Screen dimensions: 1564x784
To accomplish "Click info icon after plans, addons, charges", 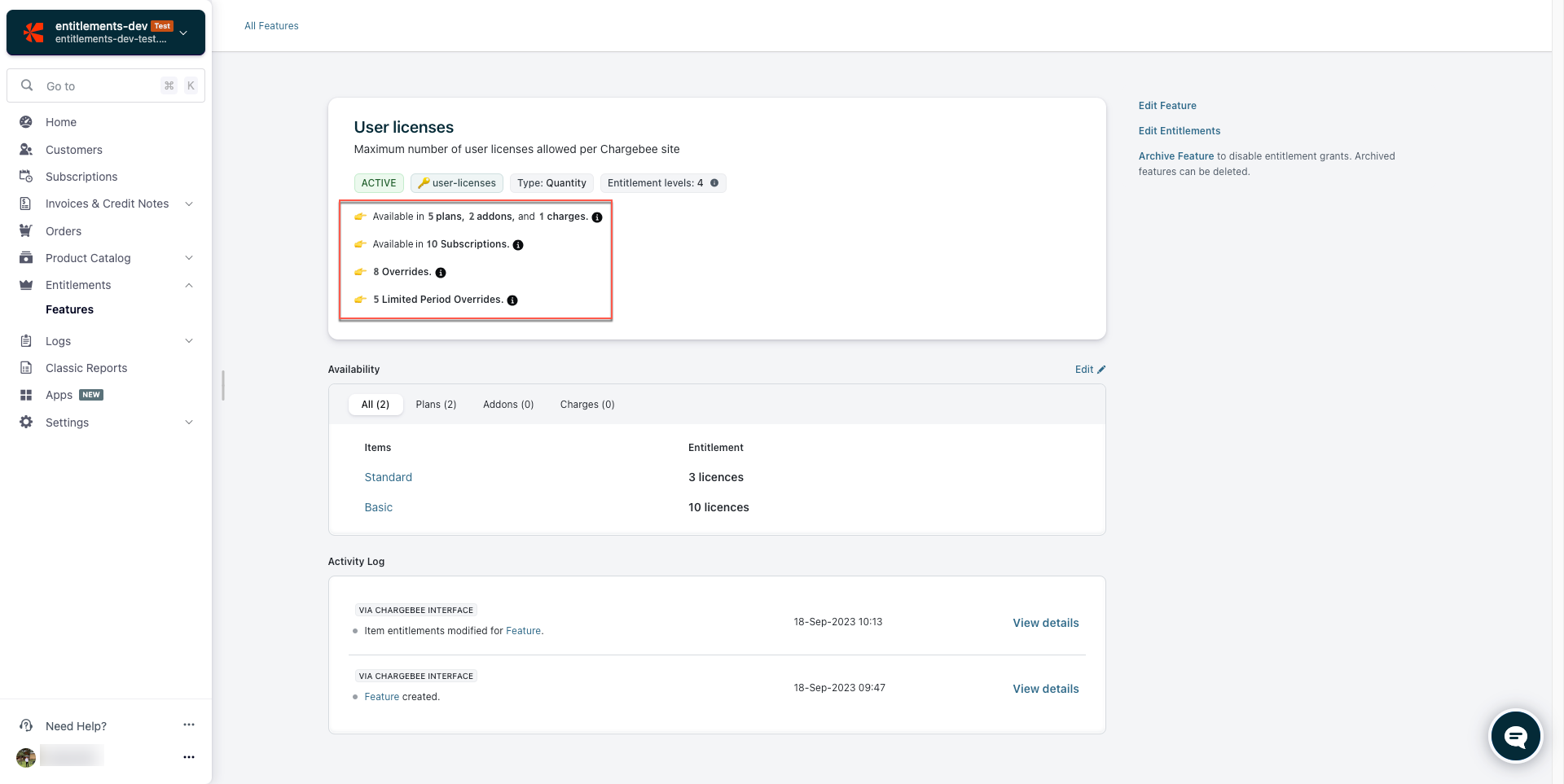I will (x=597, y=217).
